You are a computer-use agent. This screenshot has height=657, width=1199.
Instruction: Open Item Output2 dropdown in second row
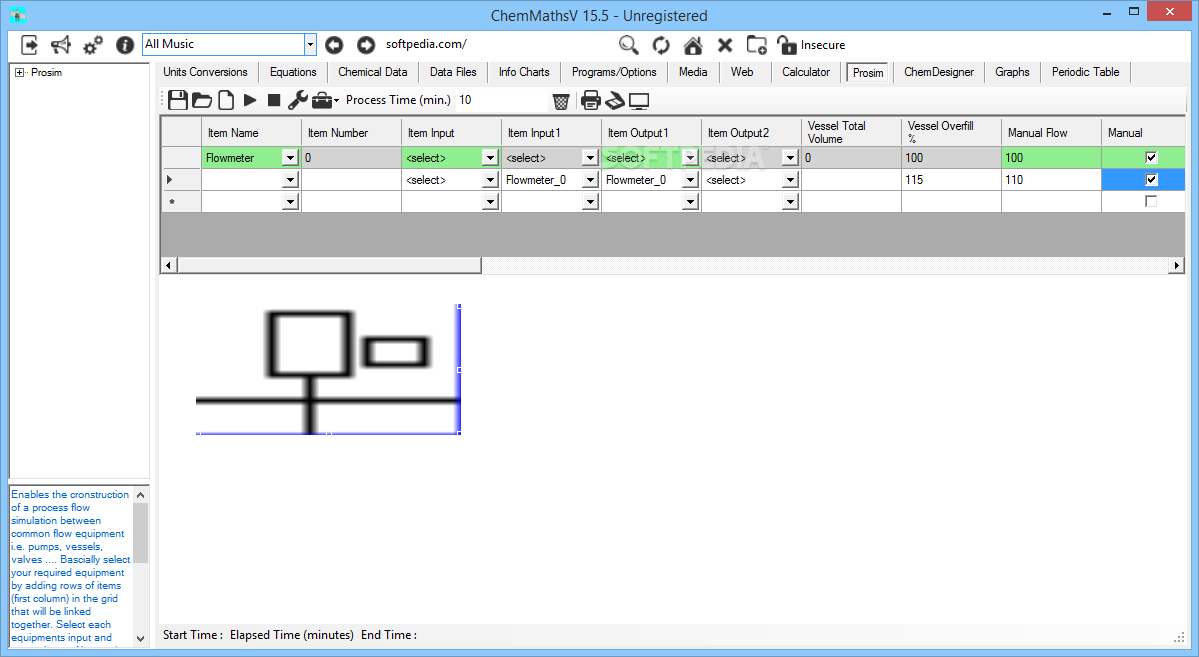[790, 180]
